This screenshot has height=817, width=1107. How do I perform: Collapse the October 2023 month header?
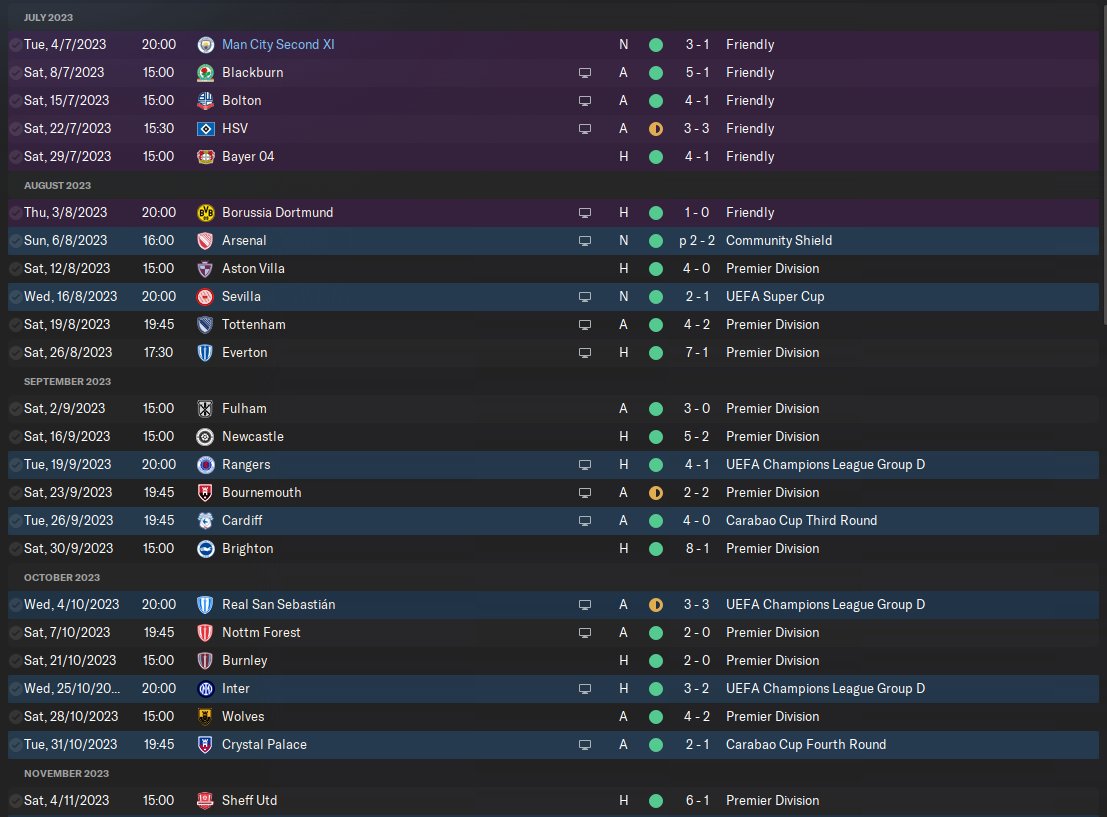61,578
